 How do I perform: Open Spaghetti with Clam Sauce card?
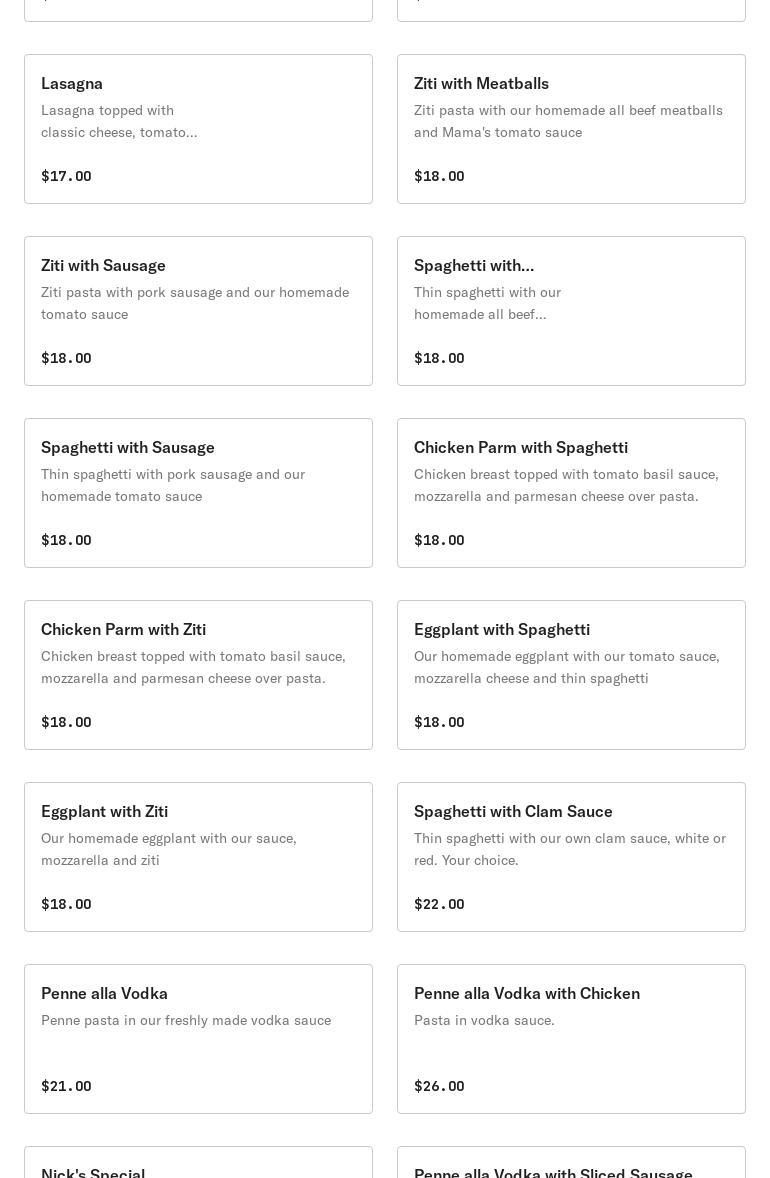tap(571, 857)
